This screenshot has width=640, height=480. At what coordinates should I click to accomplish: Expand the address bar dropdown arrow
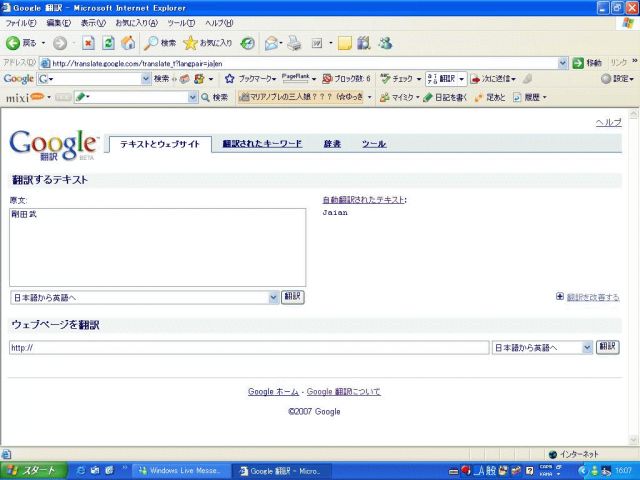point(563,63)
